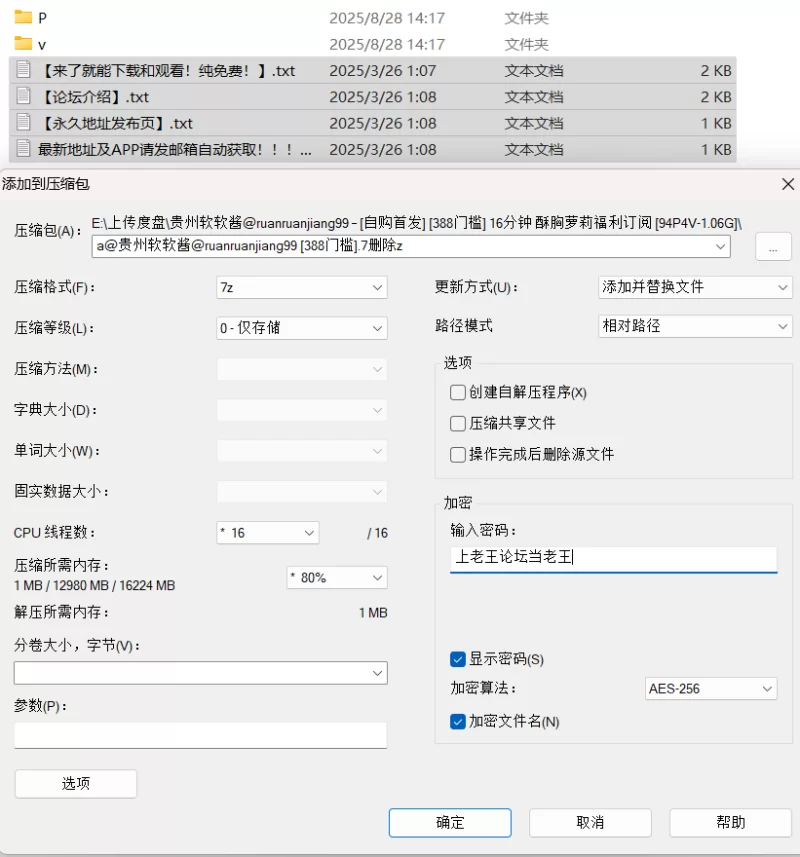Click the 固实数据大小 disabled dropdown
This screenshot has width=800, height=857.
(x=302, y=492)
